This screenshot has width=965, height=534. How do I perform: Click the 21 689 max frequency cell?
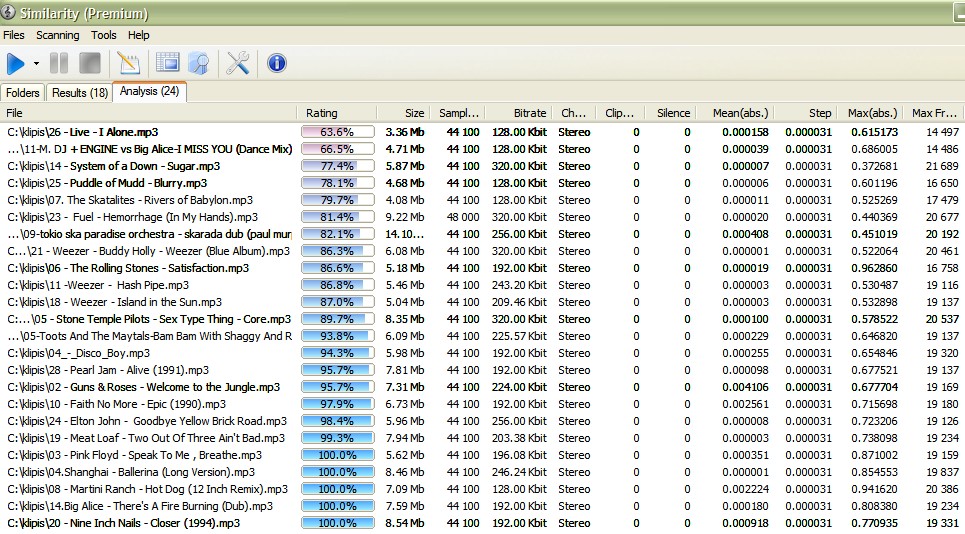point(942,166)
